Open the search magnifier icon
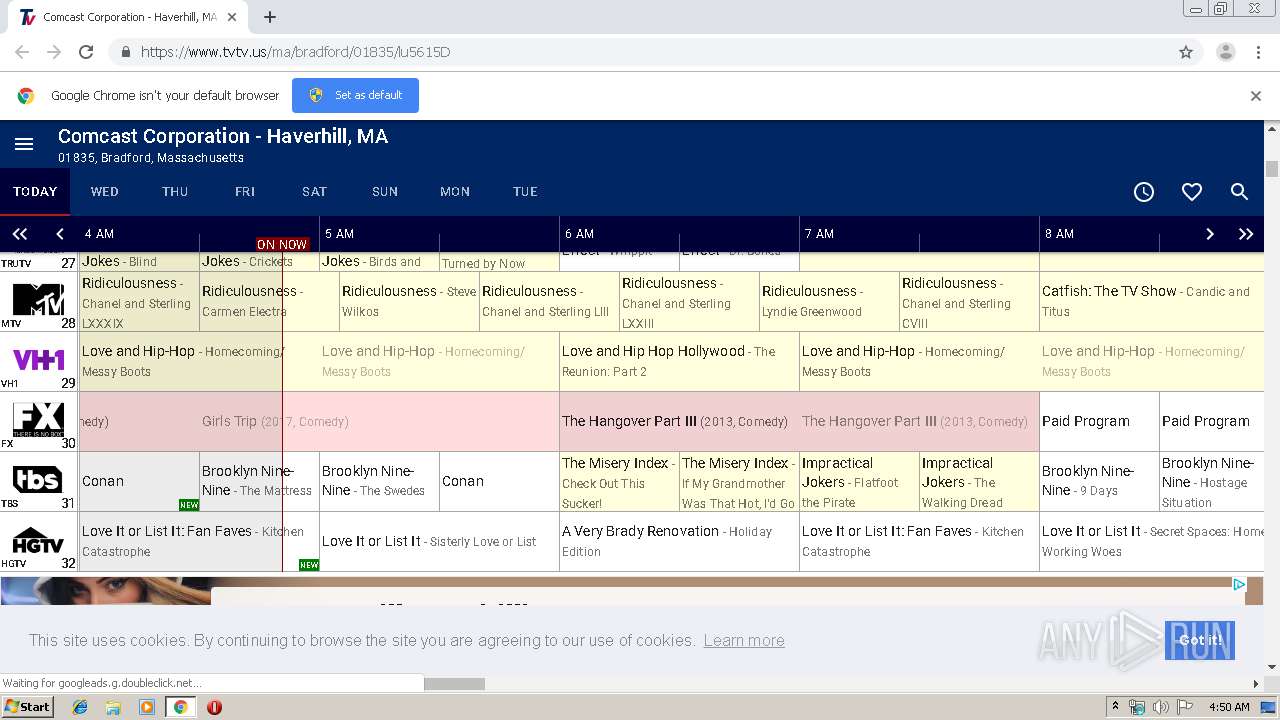This screenshot has height=720, width=1280. pyautogui.click(x=1239, y=192)
